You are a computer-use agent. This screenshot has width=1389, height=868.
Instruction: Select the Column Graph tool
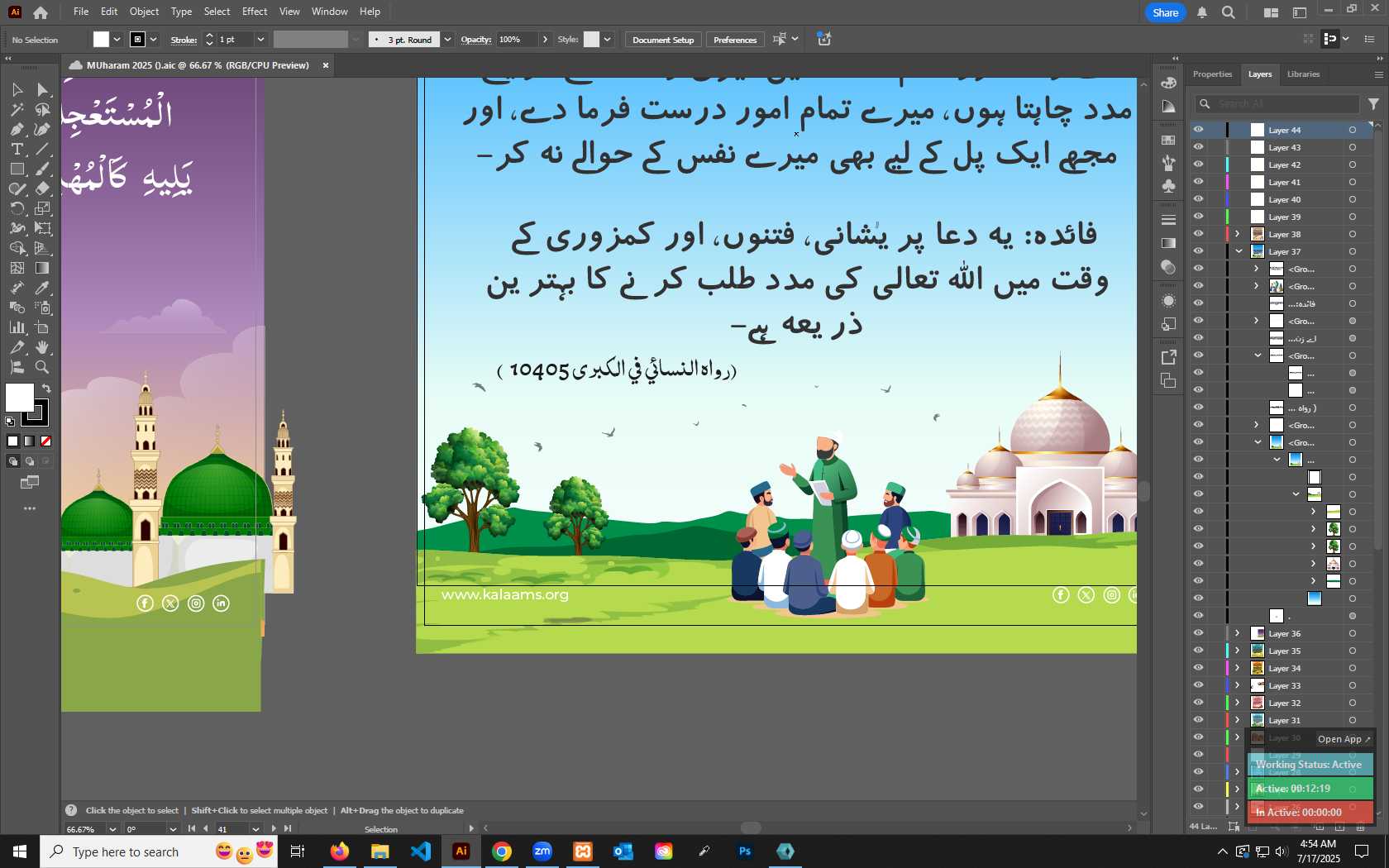click(x=17, y=327)
